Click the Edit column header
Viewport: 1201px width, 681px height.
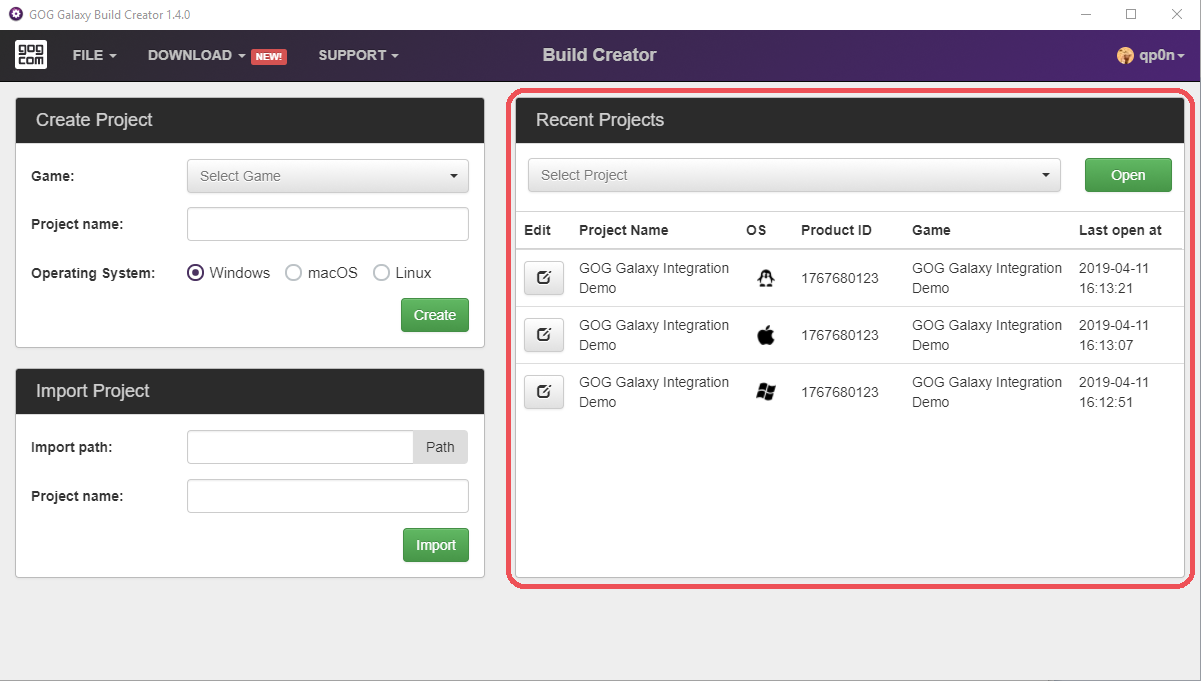538,230
